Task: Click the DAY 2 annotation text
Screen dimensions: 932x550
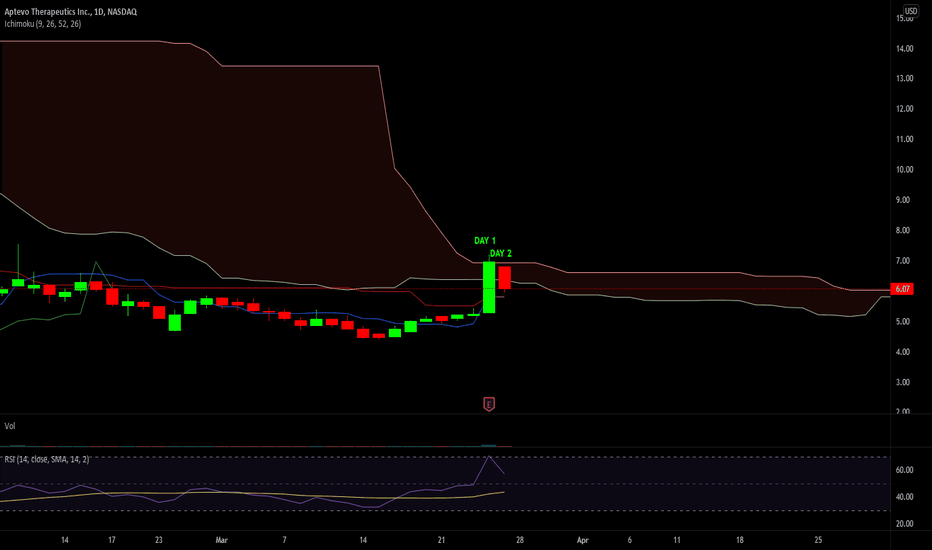Action: 500,253
